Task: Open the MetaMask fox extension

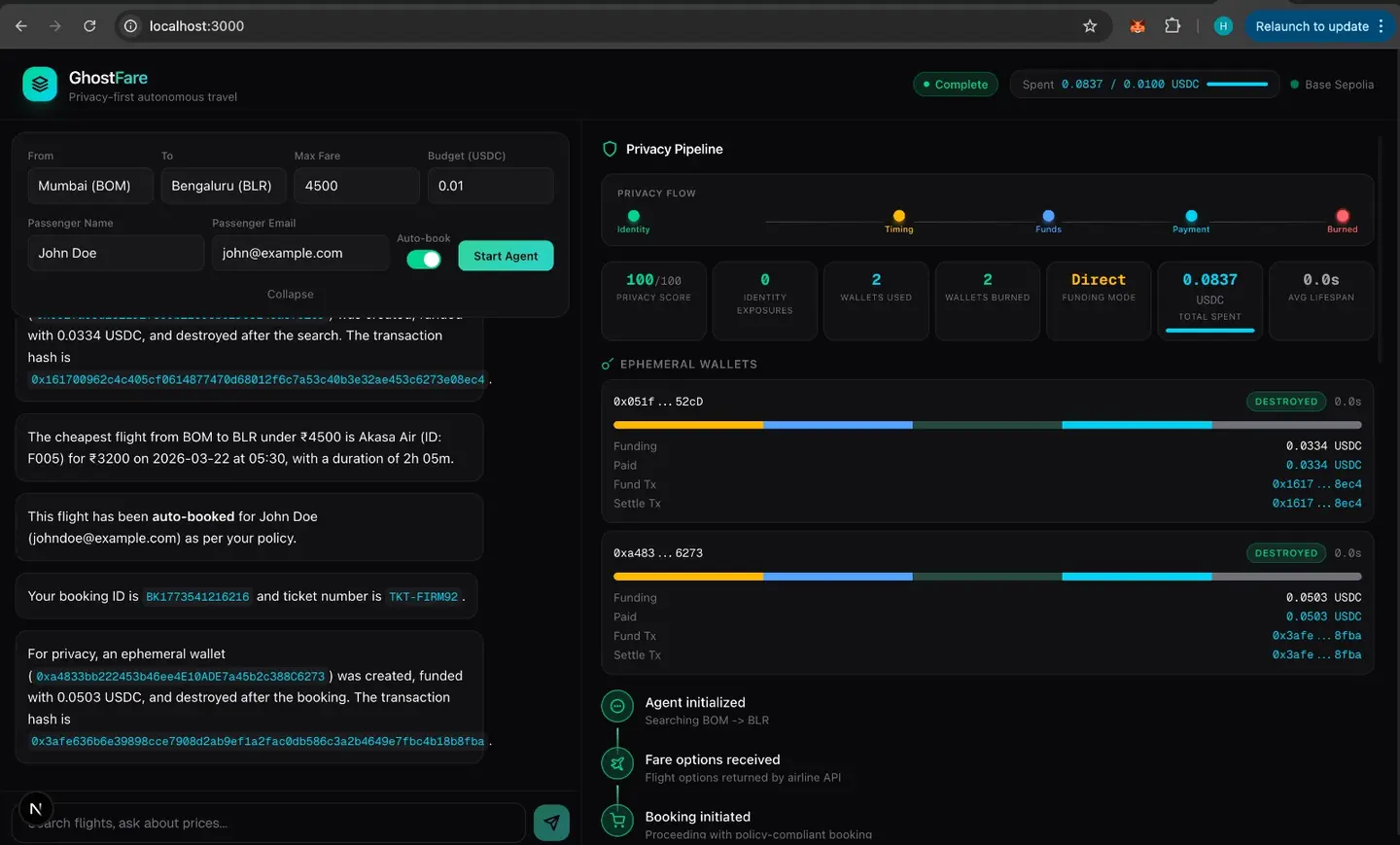Action: tap(1137, 26)
